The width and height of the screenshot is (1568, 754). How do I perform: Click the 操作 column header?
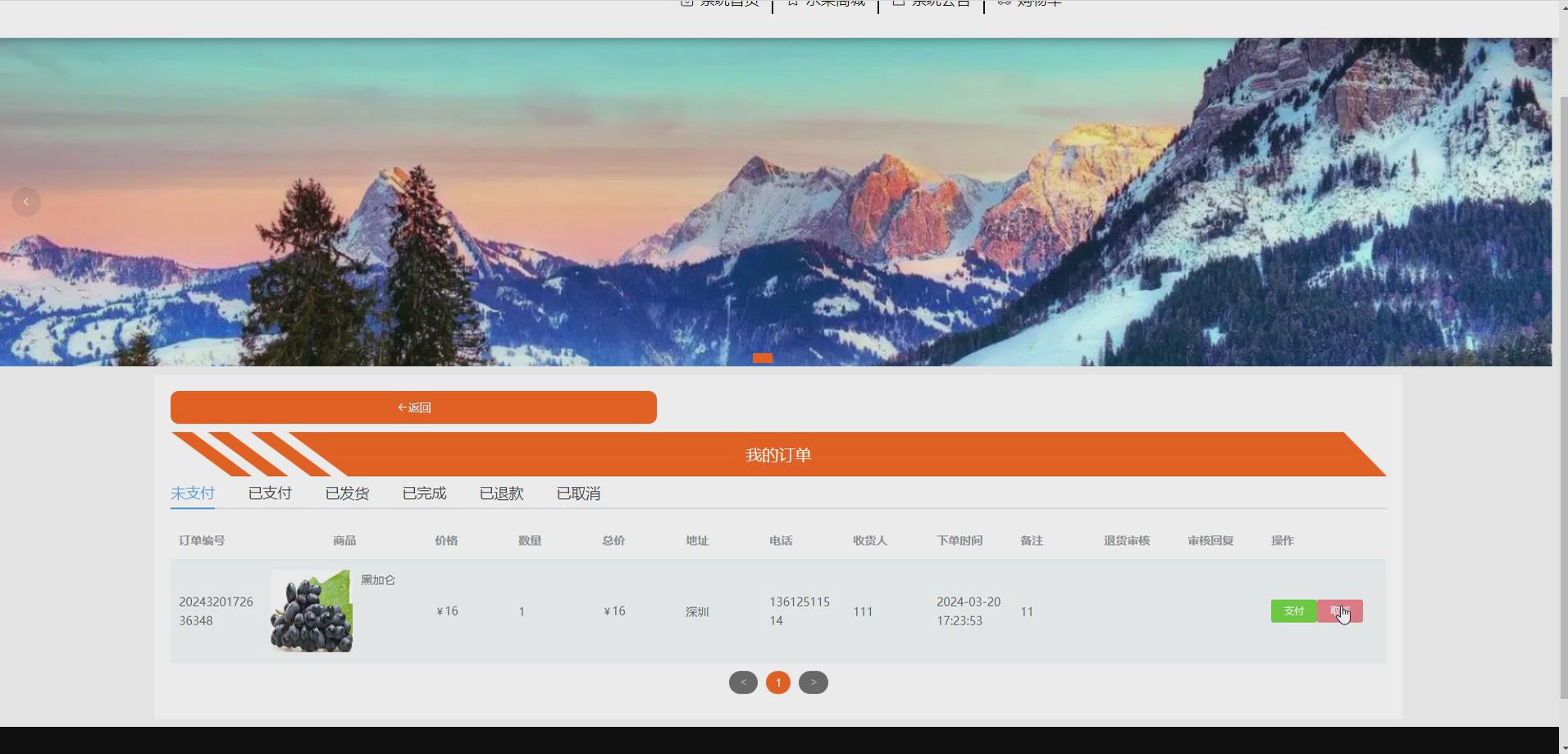pyautogui.click(x=1283, y=541)
